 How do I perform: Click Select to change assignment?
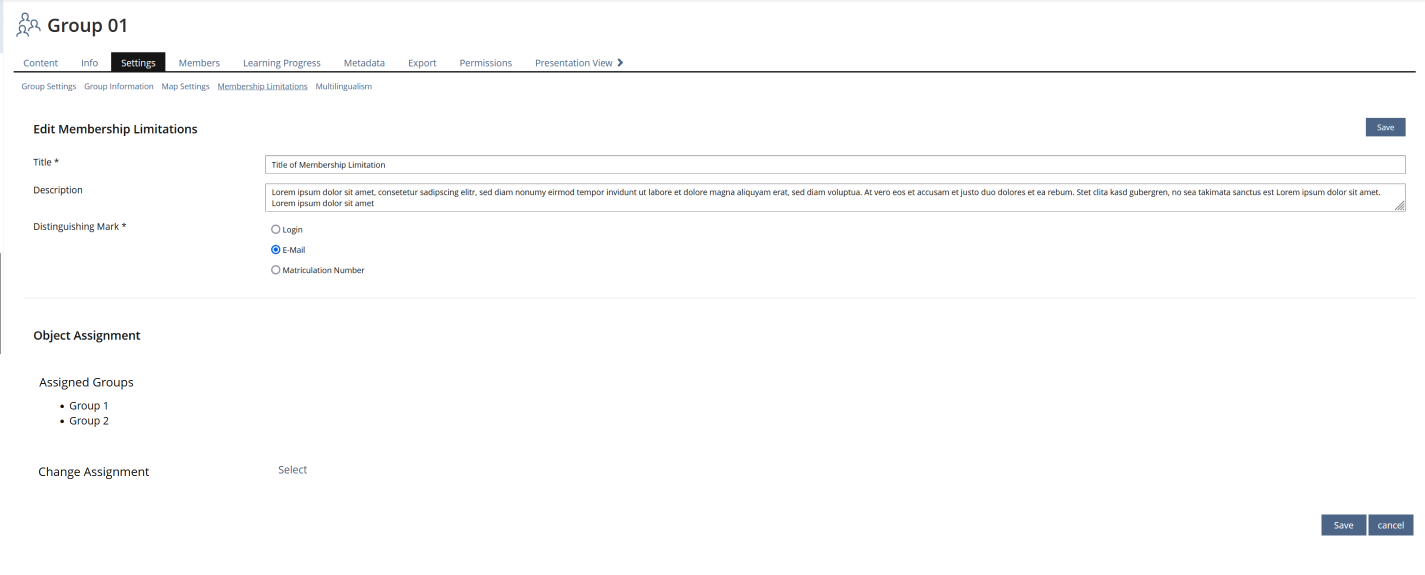point(292,470)
